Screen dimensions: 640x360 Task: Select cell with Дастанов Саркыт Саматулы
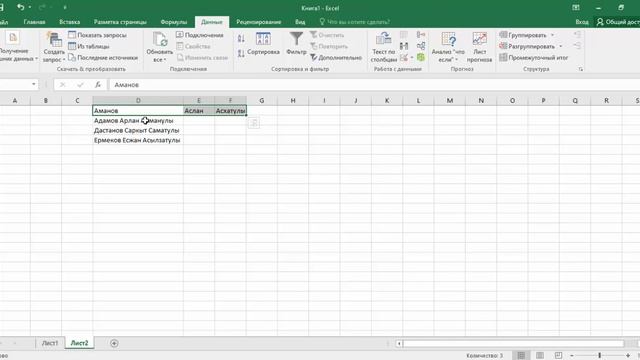pyautogui.click(x=138, y=130)
